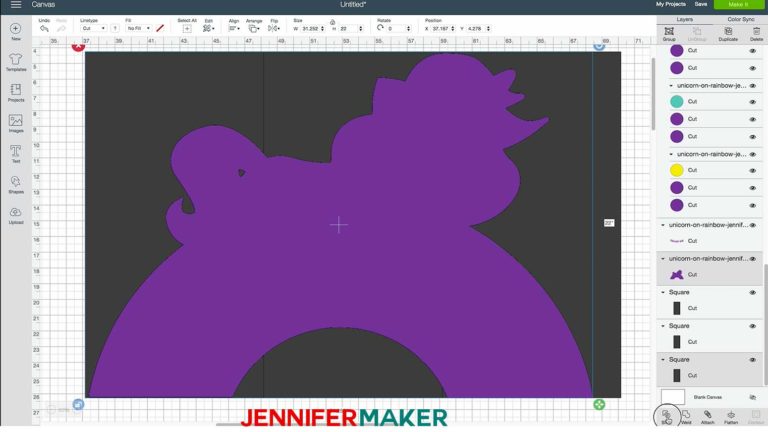Hide the yellow Cut layer
This screenshot has width=768, height=432.
click(753, 170)
